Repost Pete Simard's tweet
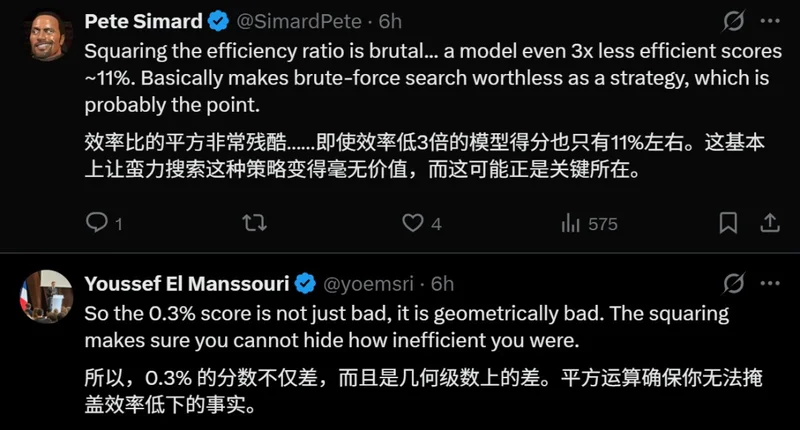 pyautogui.click(x=255, y=223)
